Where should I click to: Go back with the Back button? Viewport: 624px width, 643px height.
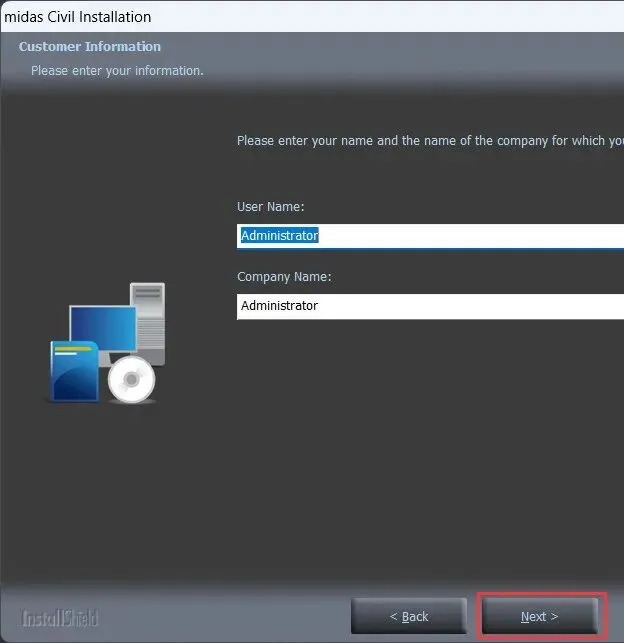(x=409, y=616)
